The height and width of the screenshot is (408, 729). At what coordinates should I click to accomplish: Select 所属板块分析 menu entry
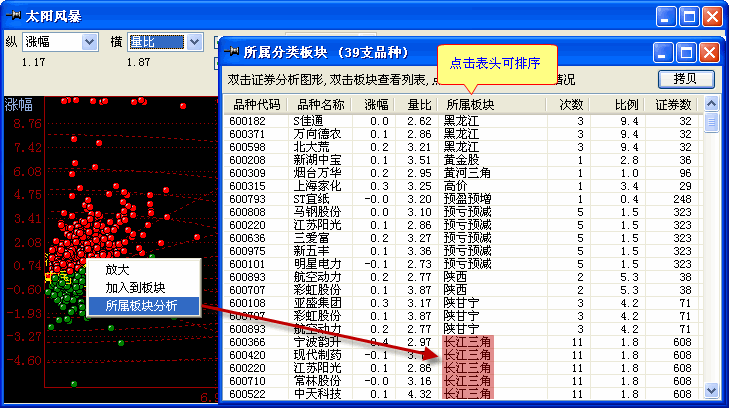[x=140, y=306]
